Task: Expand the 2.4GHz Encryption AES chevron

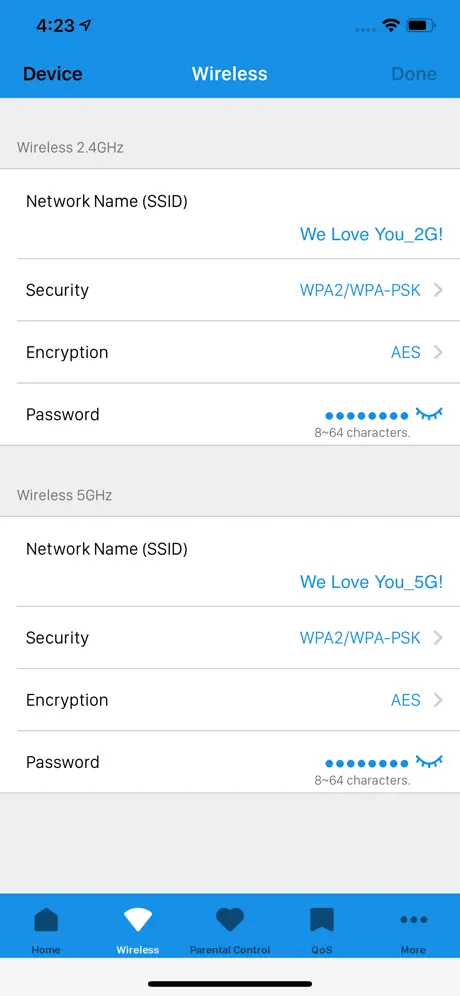Action: pos(438,353)
